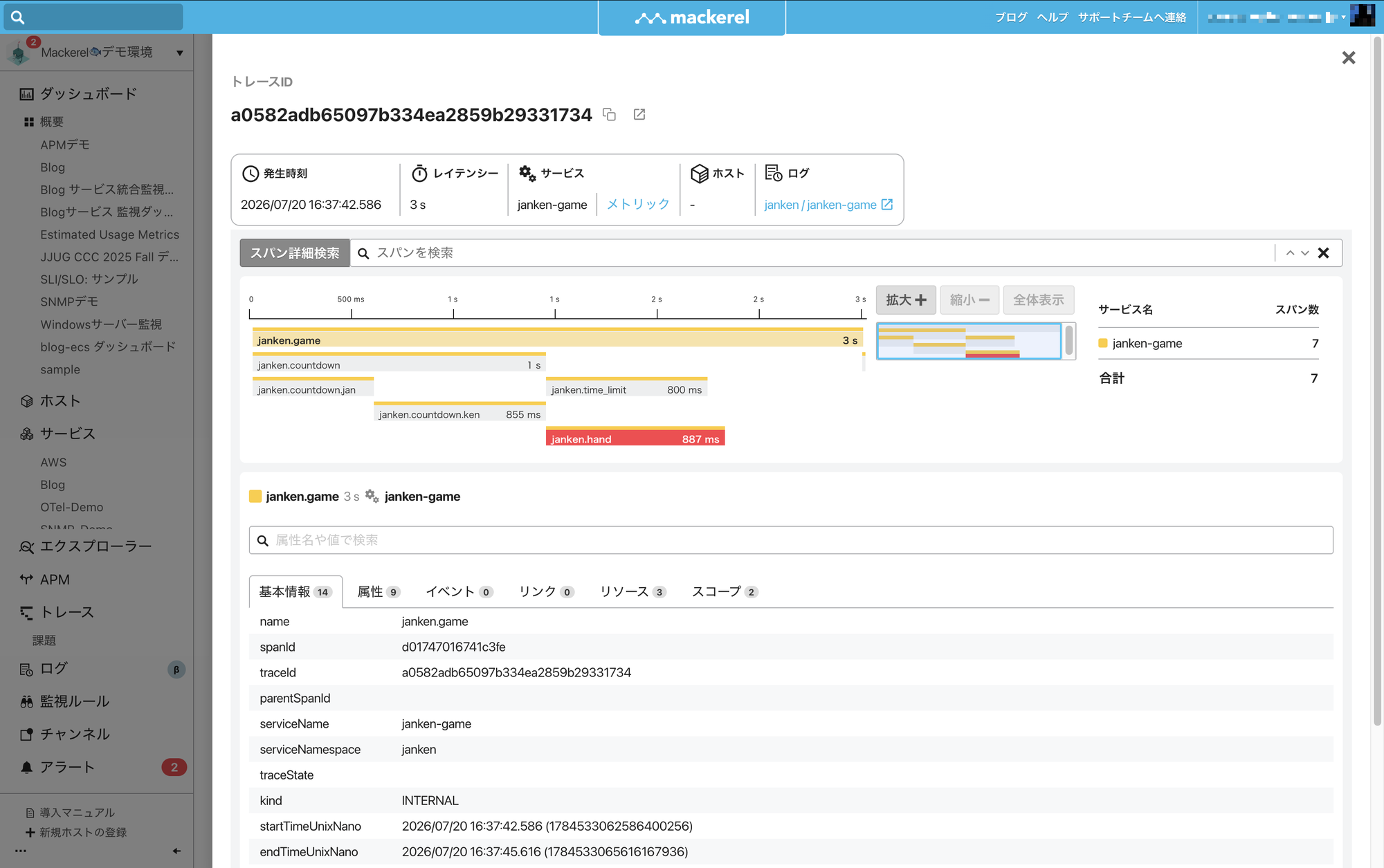Open the Hosts section icon

coord(26,401)
